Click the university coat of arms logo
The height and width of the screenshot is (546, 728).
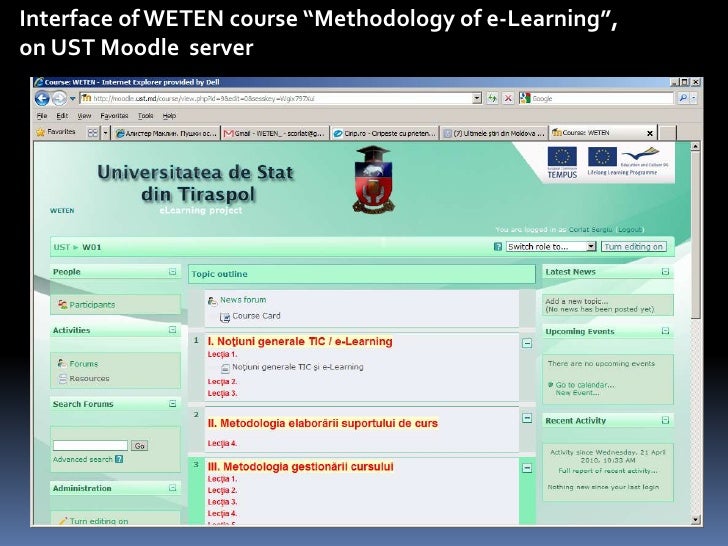[373, 179]
